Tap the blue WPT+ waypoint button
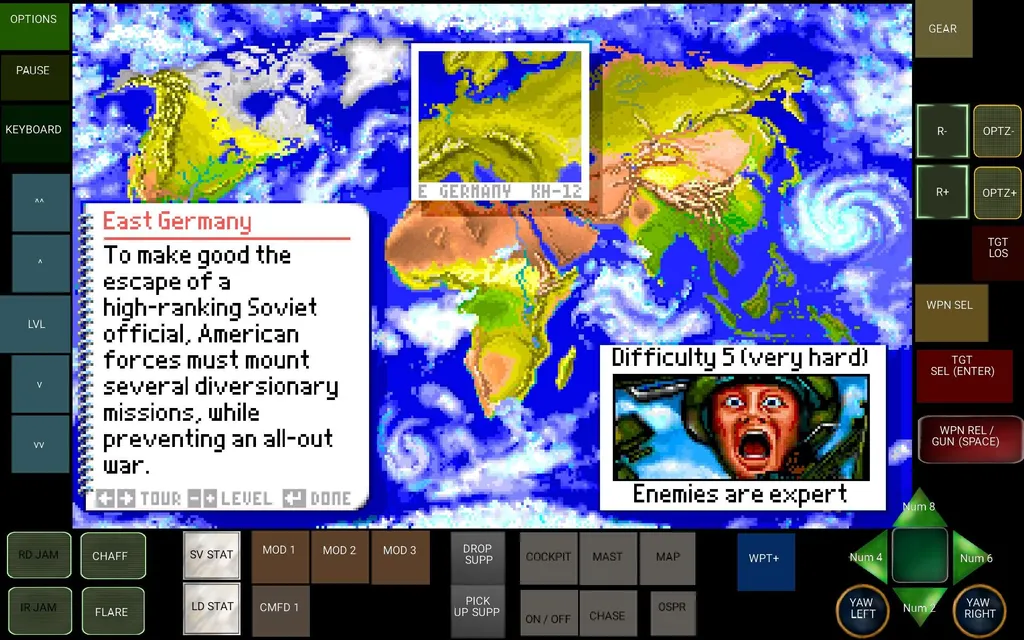 (766, 562)
